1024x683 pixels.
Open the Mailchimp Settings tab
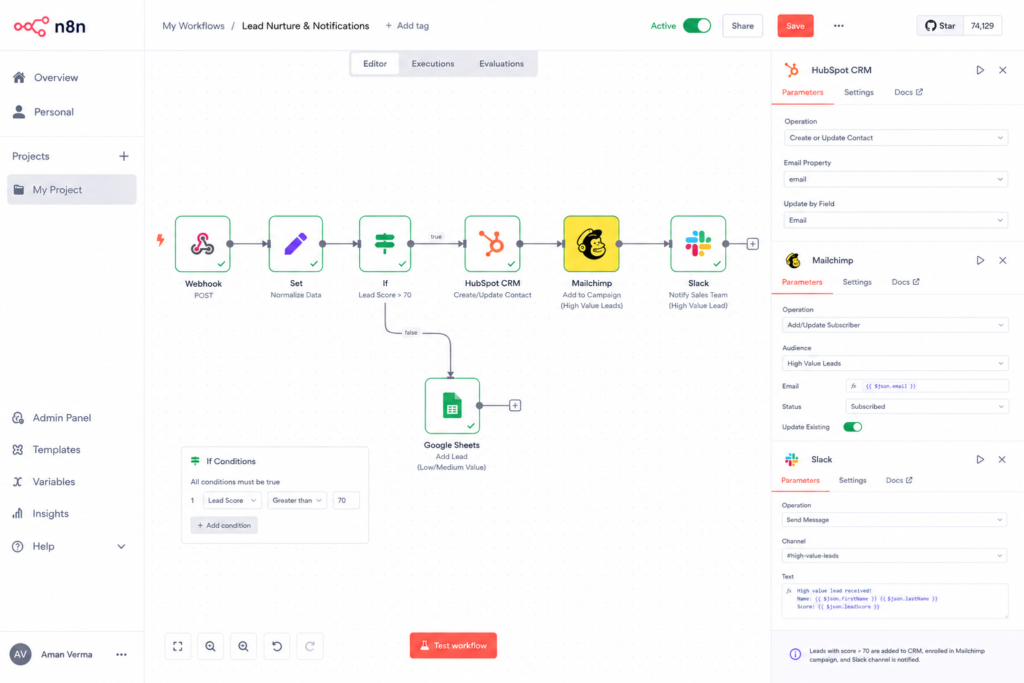[x=857, y=282]
